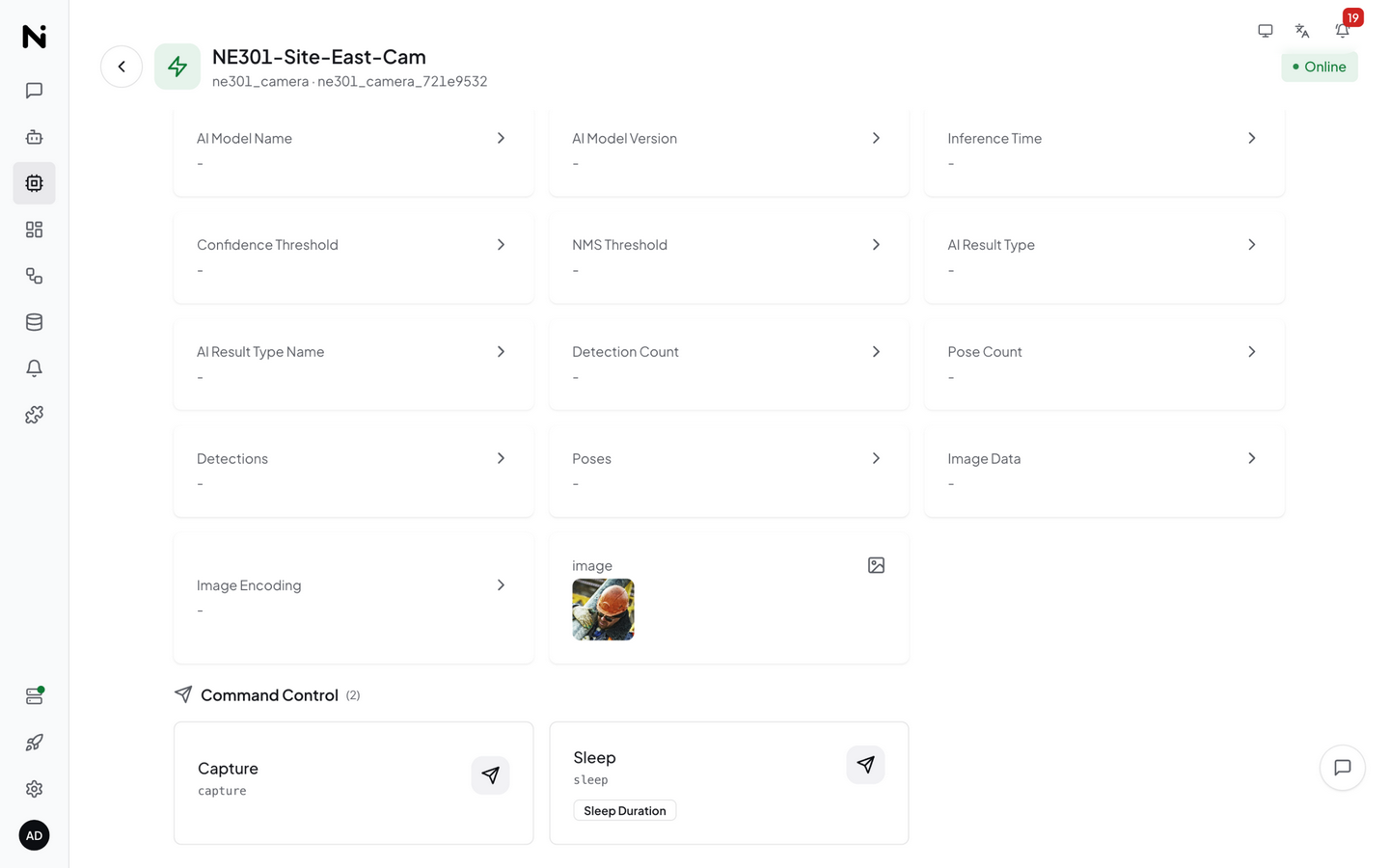1389x868 pixels.
Task: Open the AD user avatar
Action: click(34, 835)
